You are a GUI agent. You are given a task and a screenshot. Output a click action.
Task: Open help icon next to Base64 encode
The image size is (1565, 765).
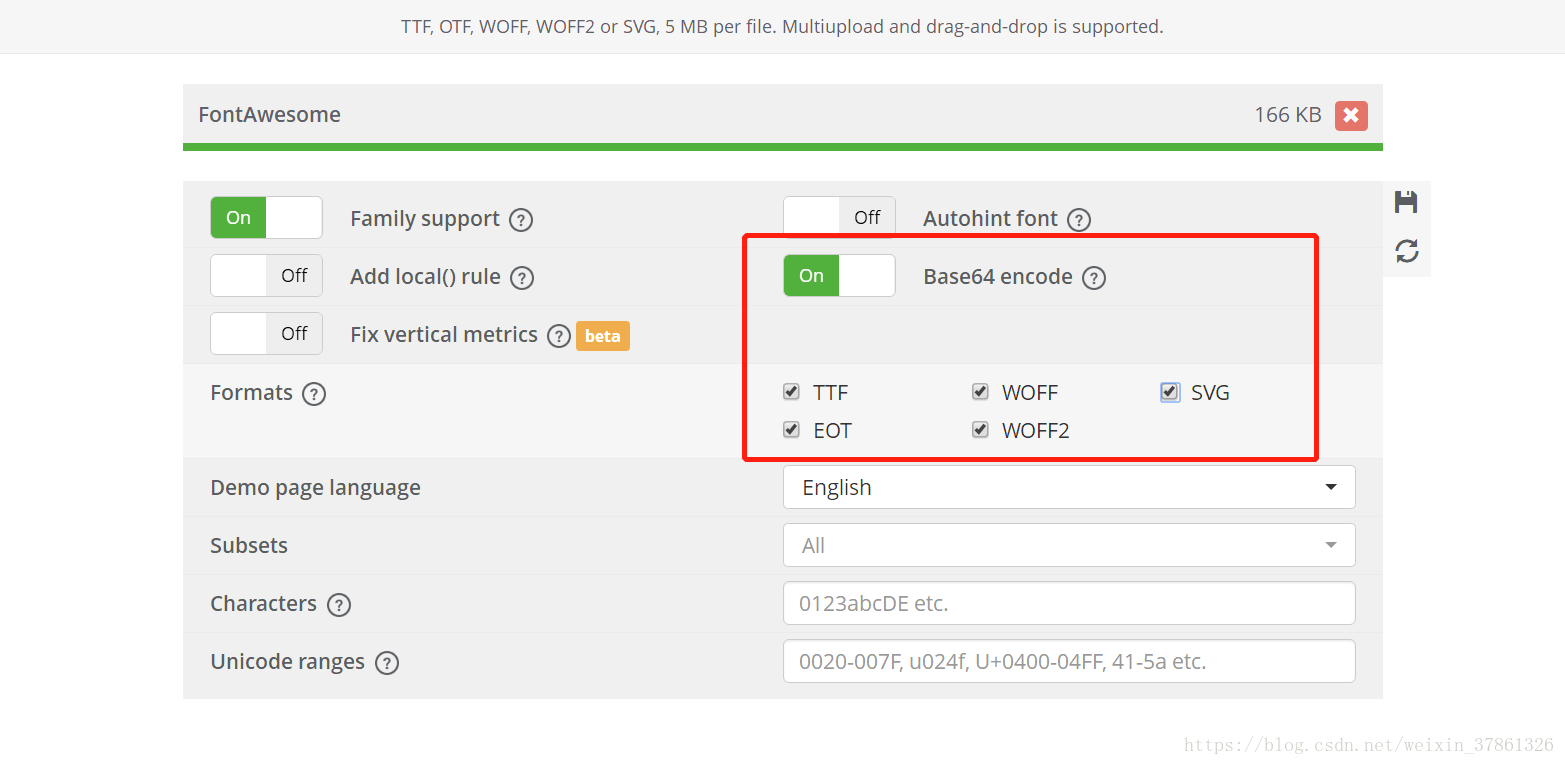[x=1094, y=278]
